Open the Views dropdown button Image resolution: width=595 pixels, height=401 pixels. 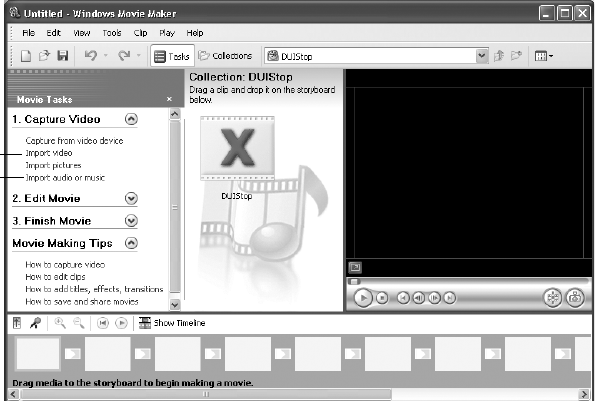point(543,56)
